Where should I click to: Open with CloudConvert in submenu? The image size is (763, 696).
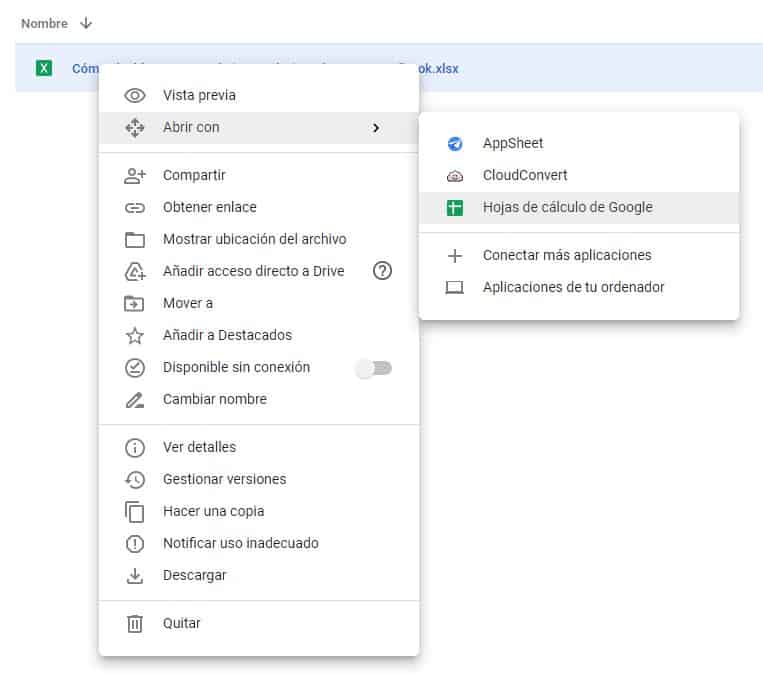click(579, 176)
